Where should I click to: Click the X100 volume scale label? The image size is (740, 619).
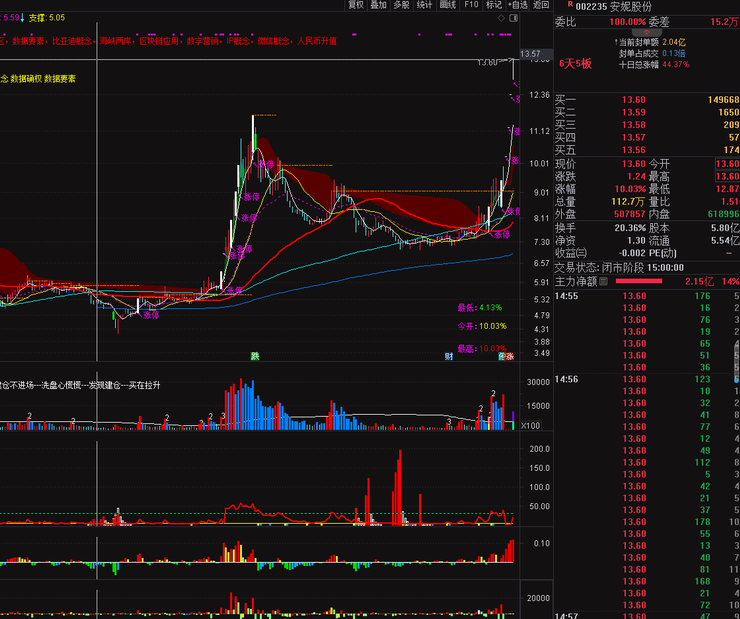point(530,426)
